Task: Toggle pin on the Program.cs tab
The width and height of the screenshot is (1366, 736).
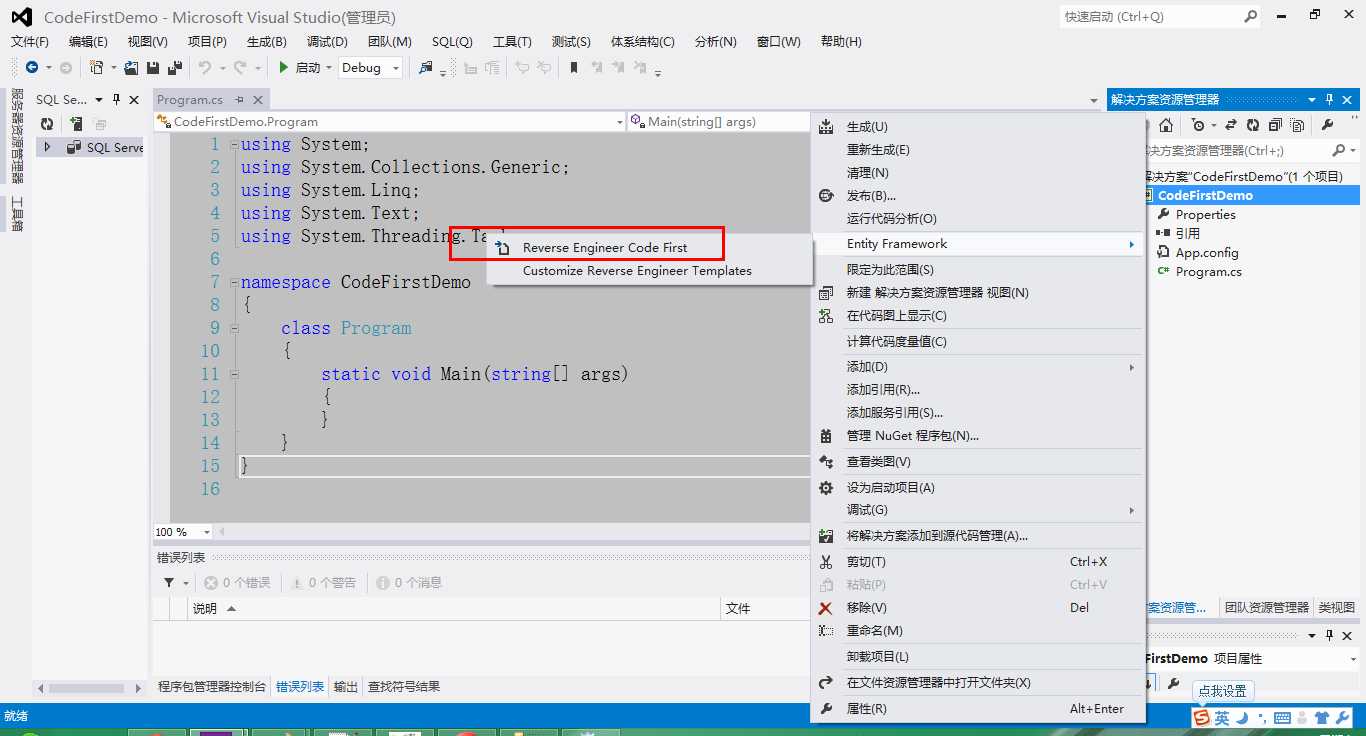Action: tap(240, 99)
